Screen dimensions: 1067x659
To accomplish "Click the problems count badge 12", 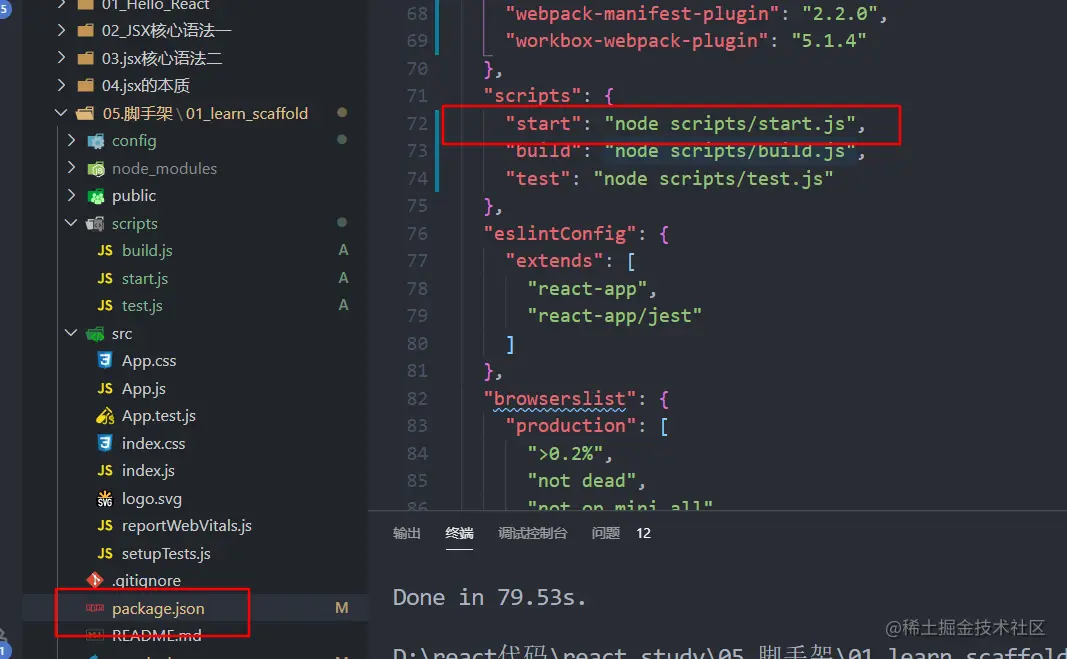I will pyautogui.click(x=644, y=533).
